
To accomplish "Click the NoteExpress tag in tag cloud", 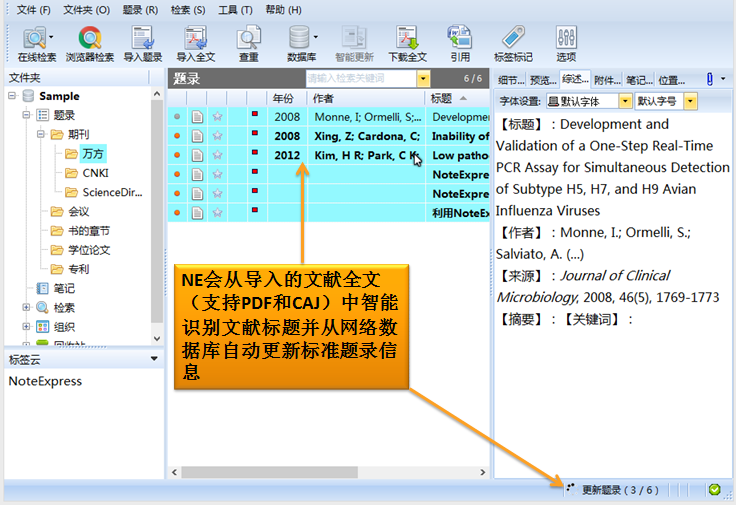I will click(x=45, y=381).
